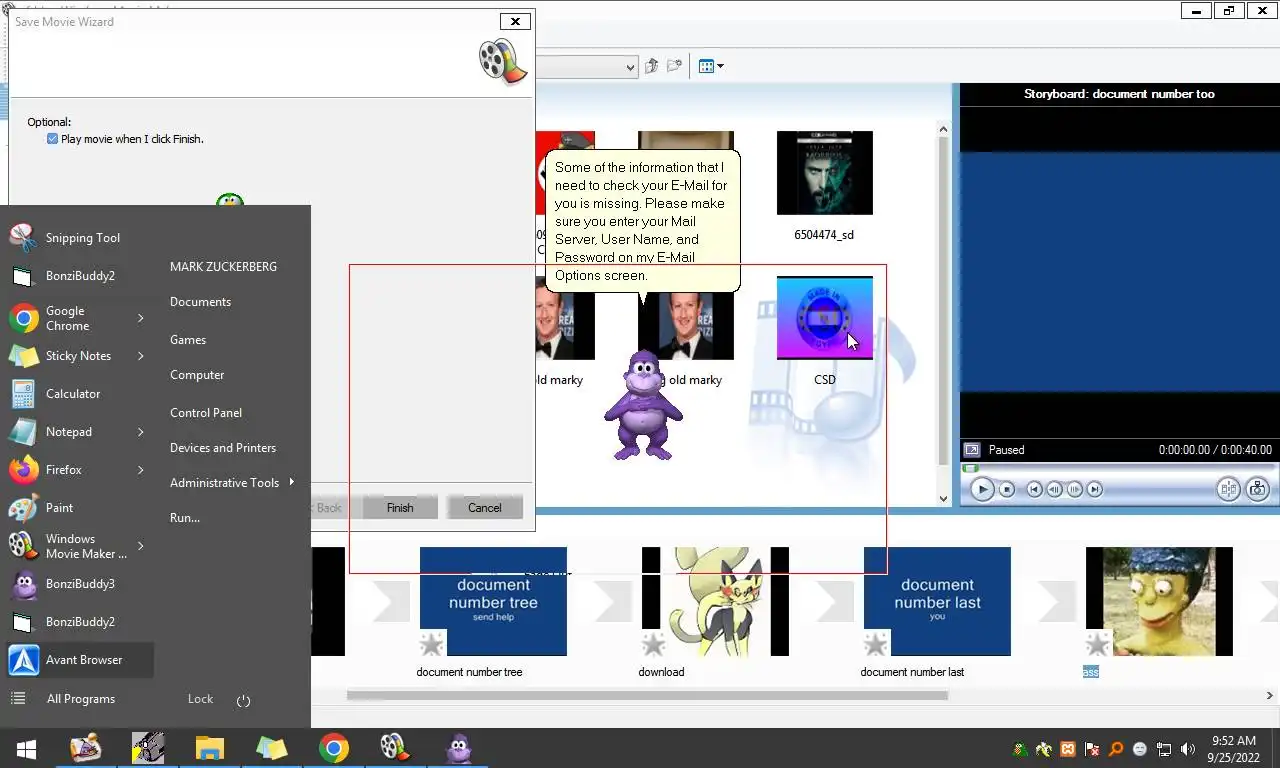This screenshot has height=768, width=1280.
Task: Select the CSD clip thumbnail
Action: pos(824,317)
